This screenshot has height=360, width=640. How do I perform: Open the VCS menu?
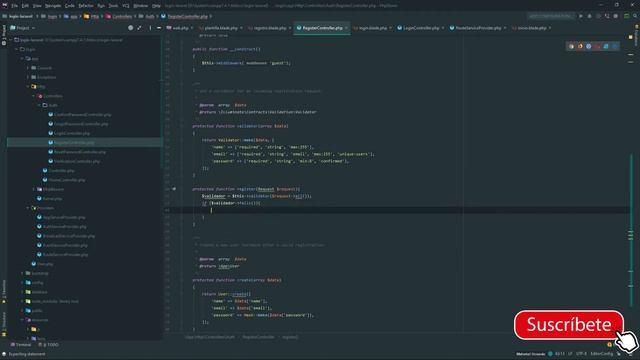point(126,6)
